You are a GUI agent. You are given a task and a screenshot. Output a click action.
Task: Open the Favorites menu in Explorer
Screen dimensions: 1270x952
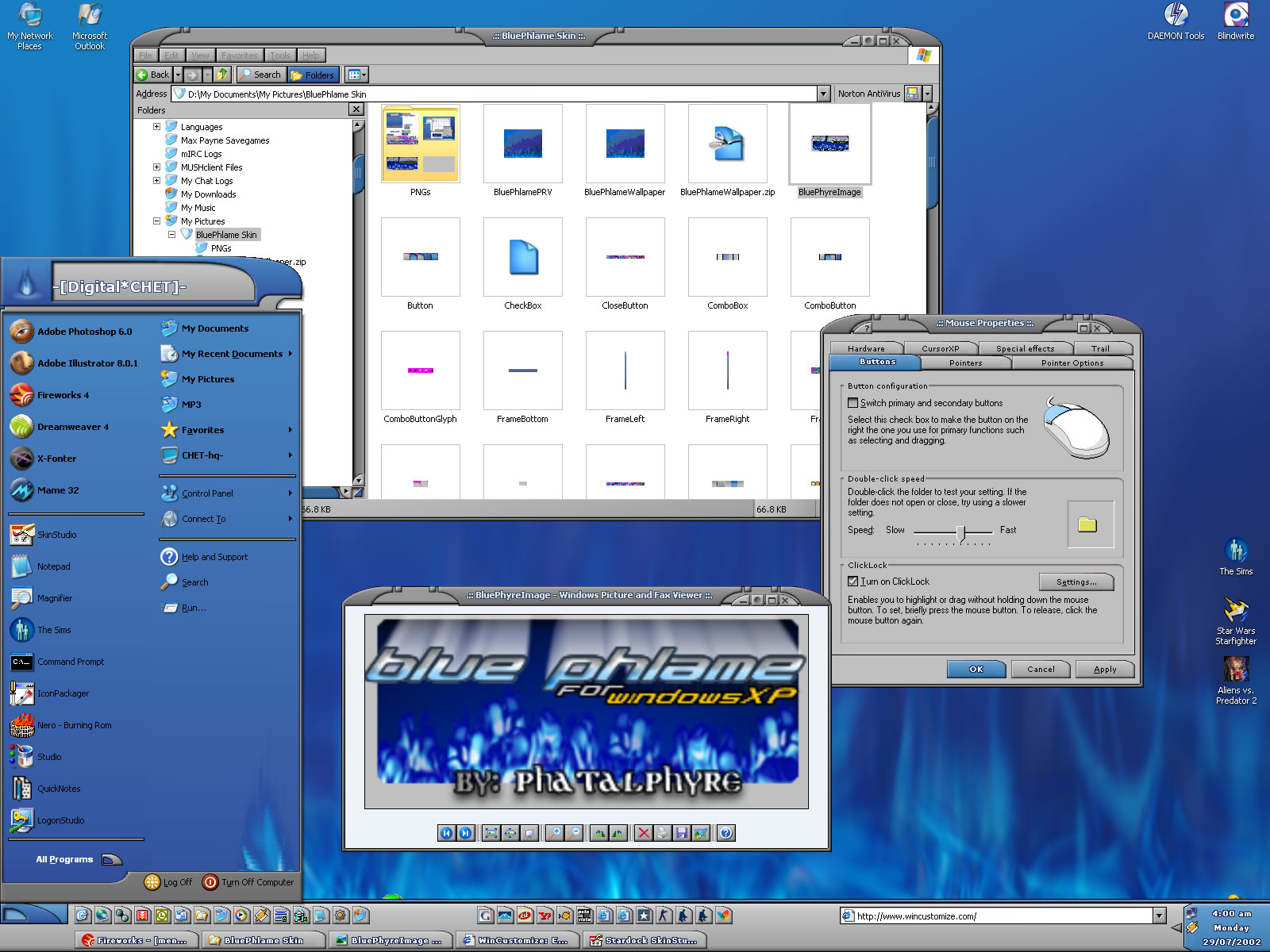click(x=240, y=56)
